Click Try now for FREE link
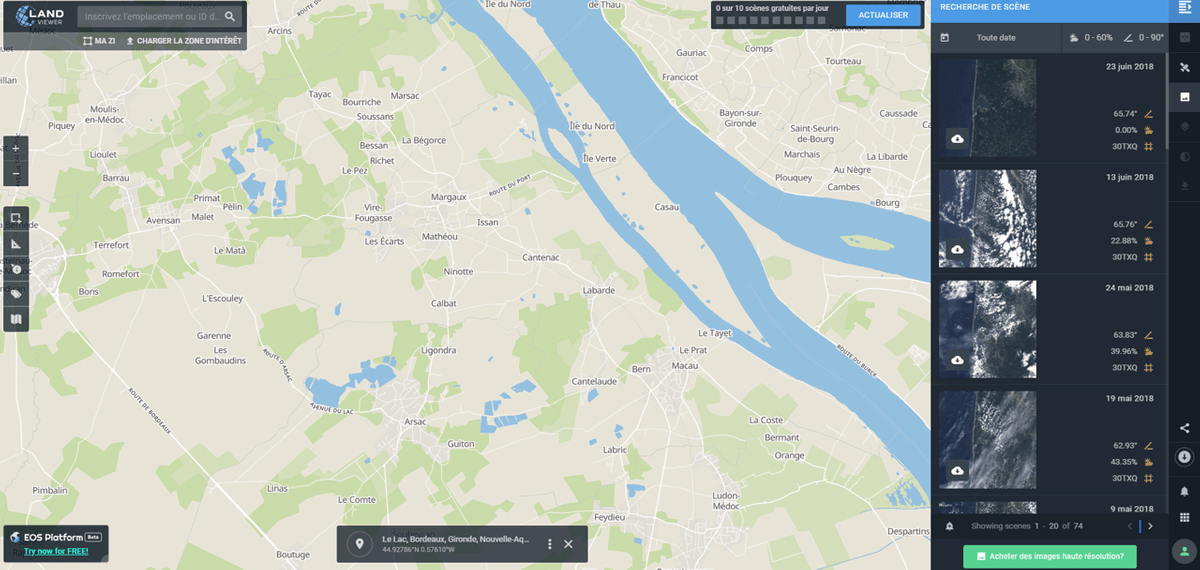Image resolution: width=1200 pixels, height=570 pixels. (x=55, y=551)
